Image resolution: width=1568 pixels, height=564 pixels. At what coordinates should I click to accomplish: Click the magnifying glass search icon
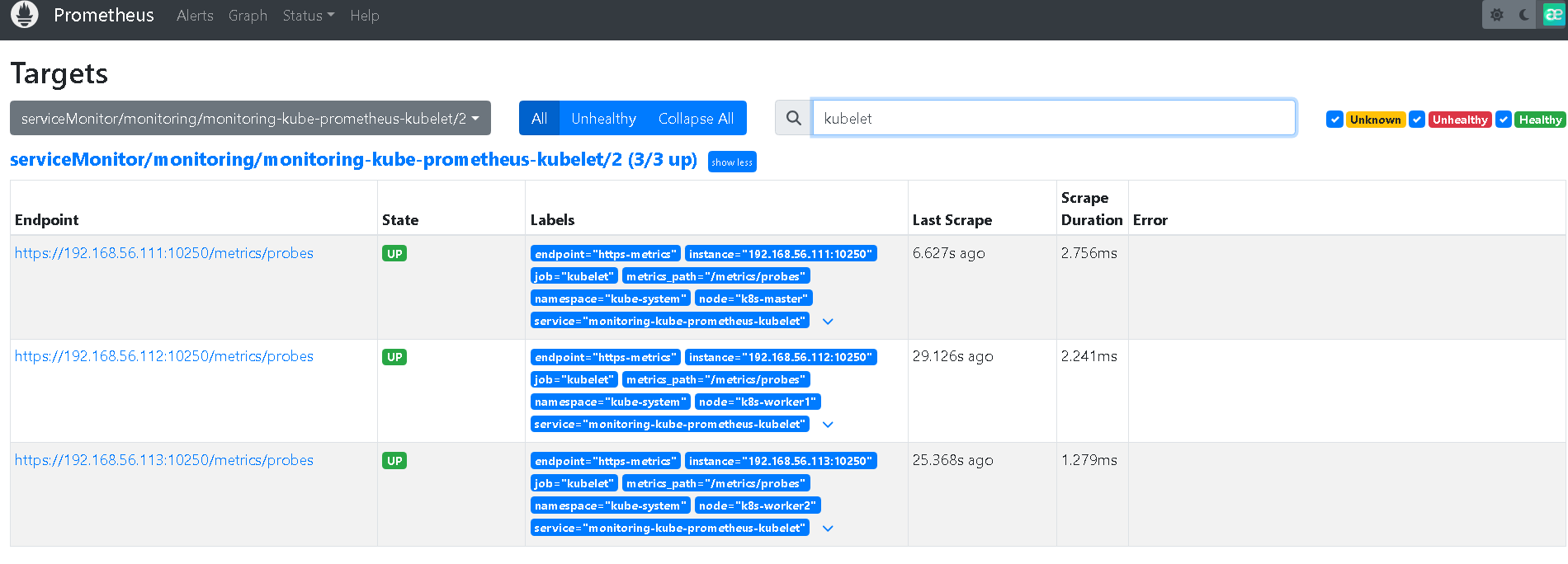click(x=793, y=118)
